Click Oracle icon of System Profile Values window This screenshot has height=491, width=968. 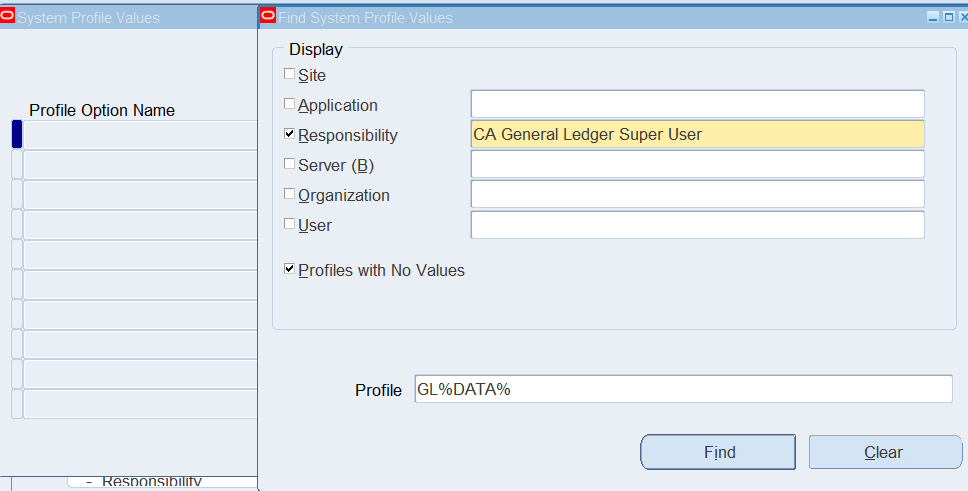[7, 16]
